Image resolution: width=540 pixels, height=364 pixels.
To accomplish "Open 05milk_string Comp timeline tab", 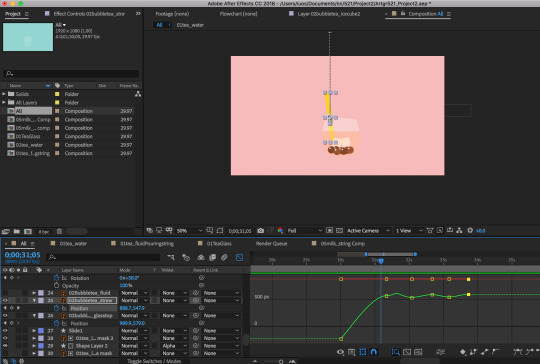I will pos(343,243).
